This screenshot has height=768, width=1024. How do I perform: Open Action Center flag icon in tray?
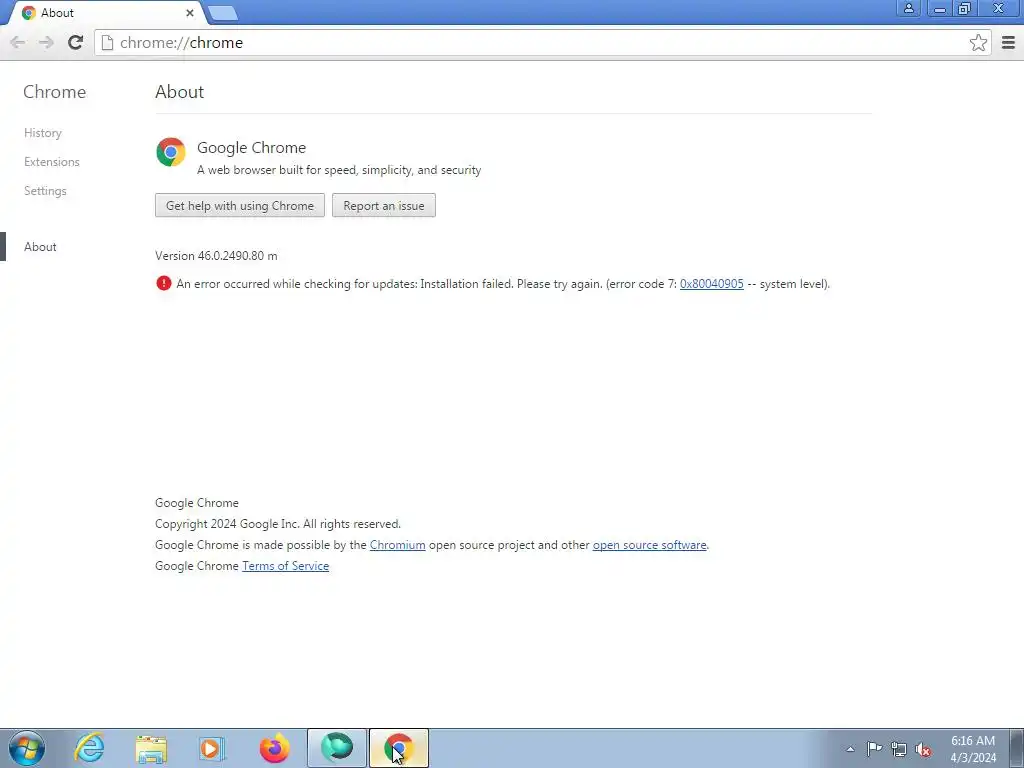(874, 748)
